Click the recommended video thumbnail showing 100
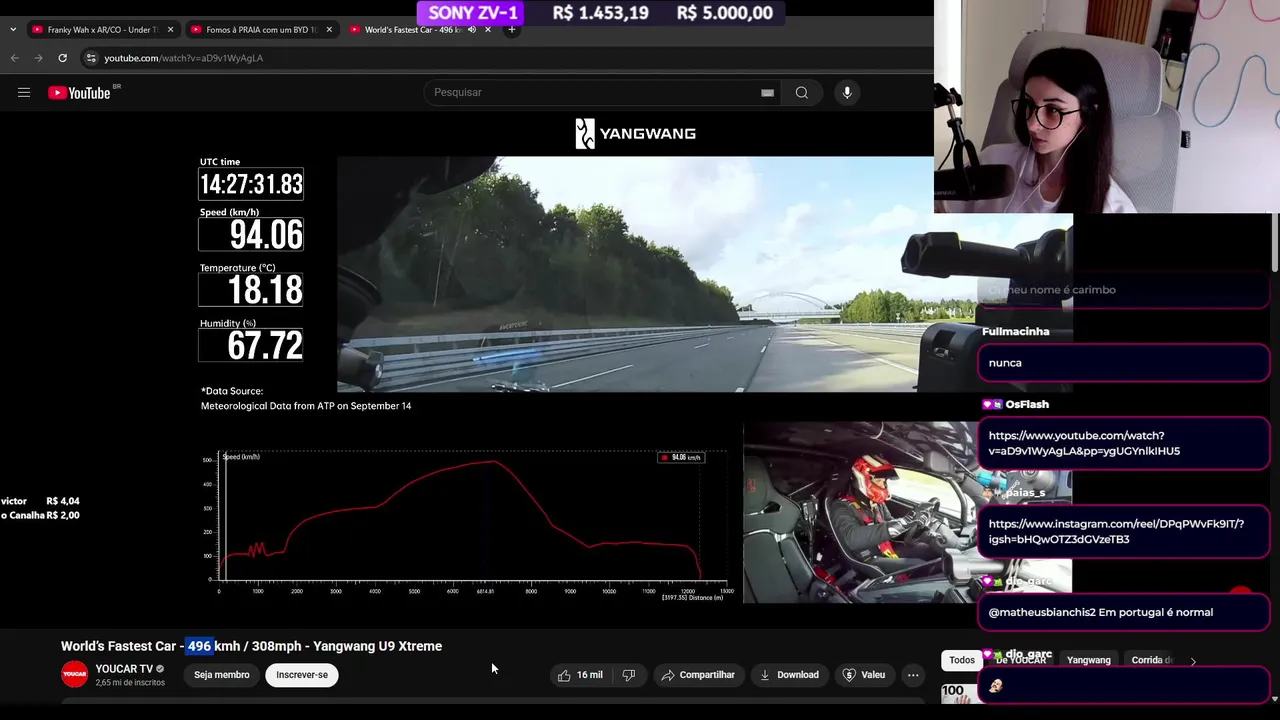This screenshot has width=1280, height=720. (x=959, y=693)
